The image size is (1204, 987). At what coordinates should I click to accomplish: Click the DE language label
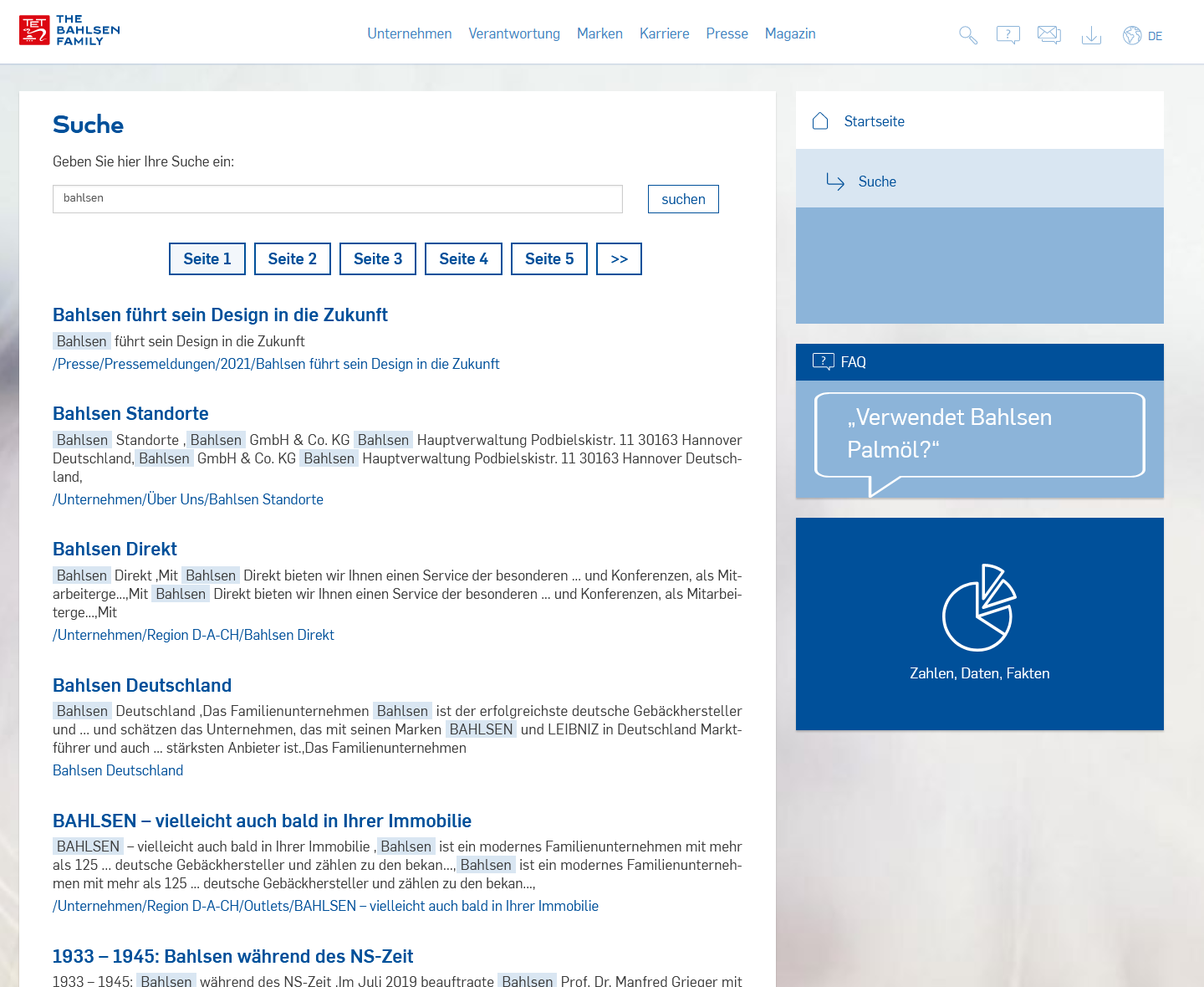[1155, 36]
